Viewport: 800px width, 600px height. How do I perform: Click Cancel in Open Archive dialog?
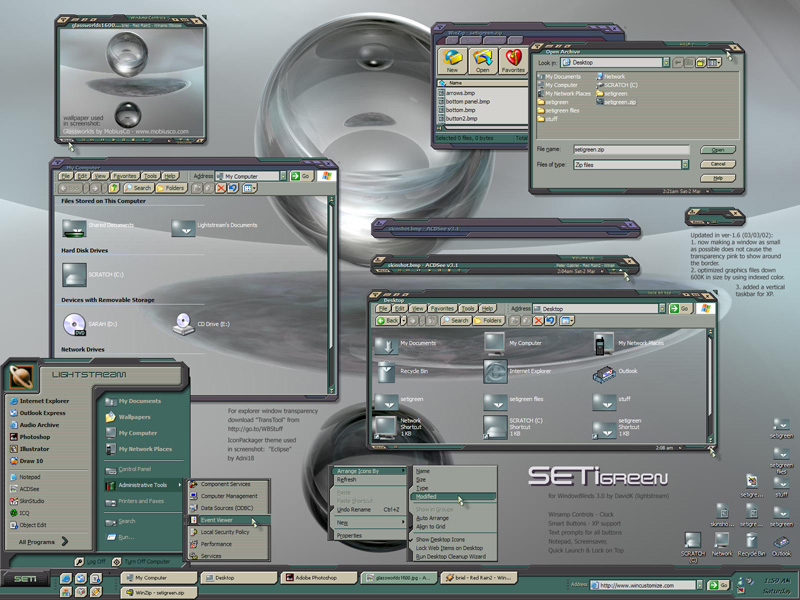718,164
